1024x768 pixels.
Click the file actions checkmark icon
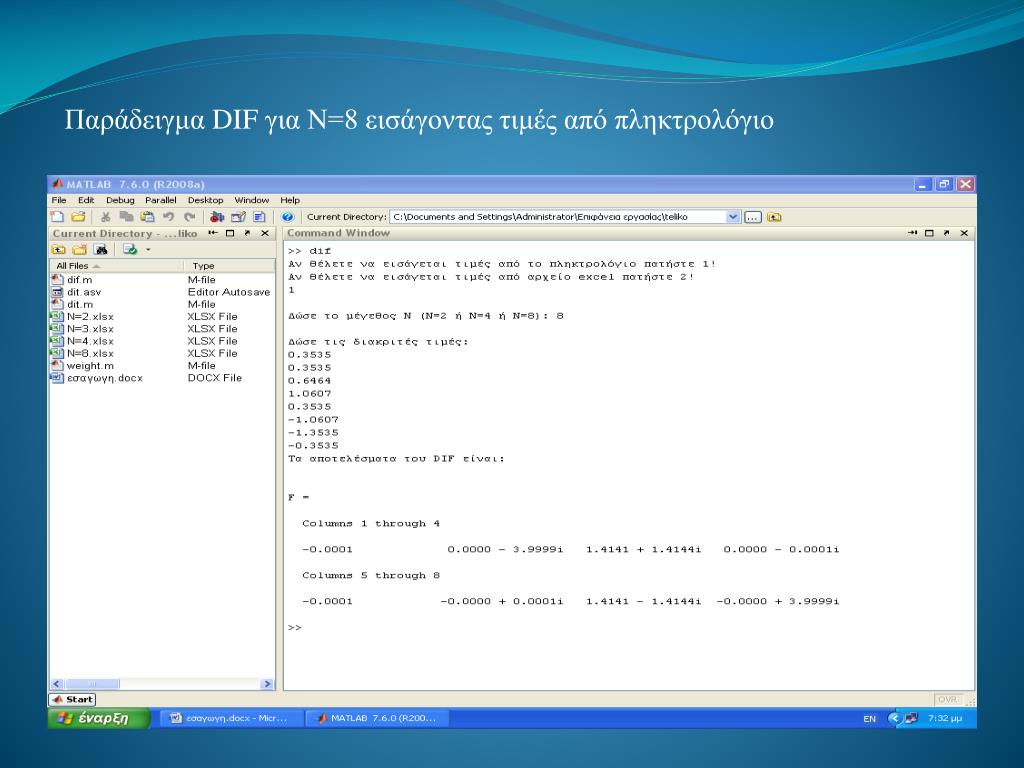click(130, 249)
